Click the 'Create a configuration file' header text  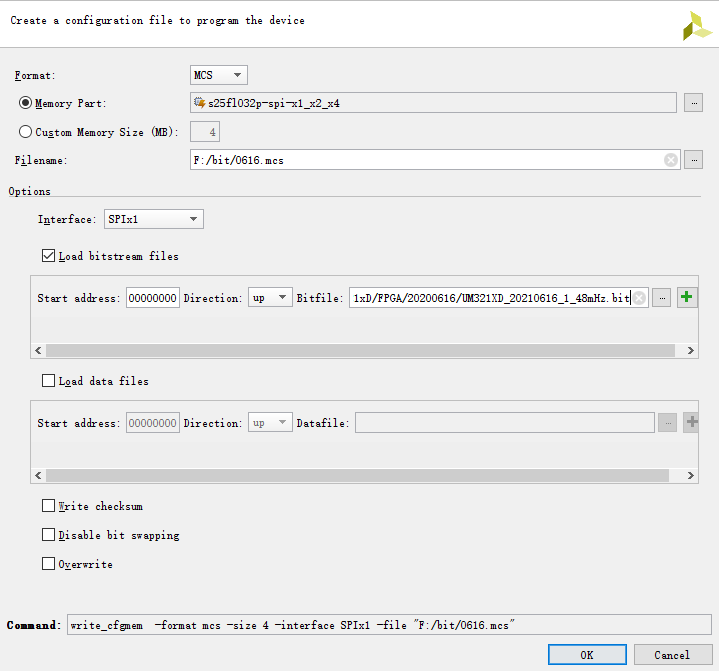tap(157, 21)
